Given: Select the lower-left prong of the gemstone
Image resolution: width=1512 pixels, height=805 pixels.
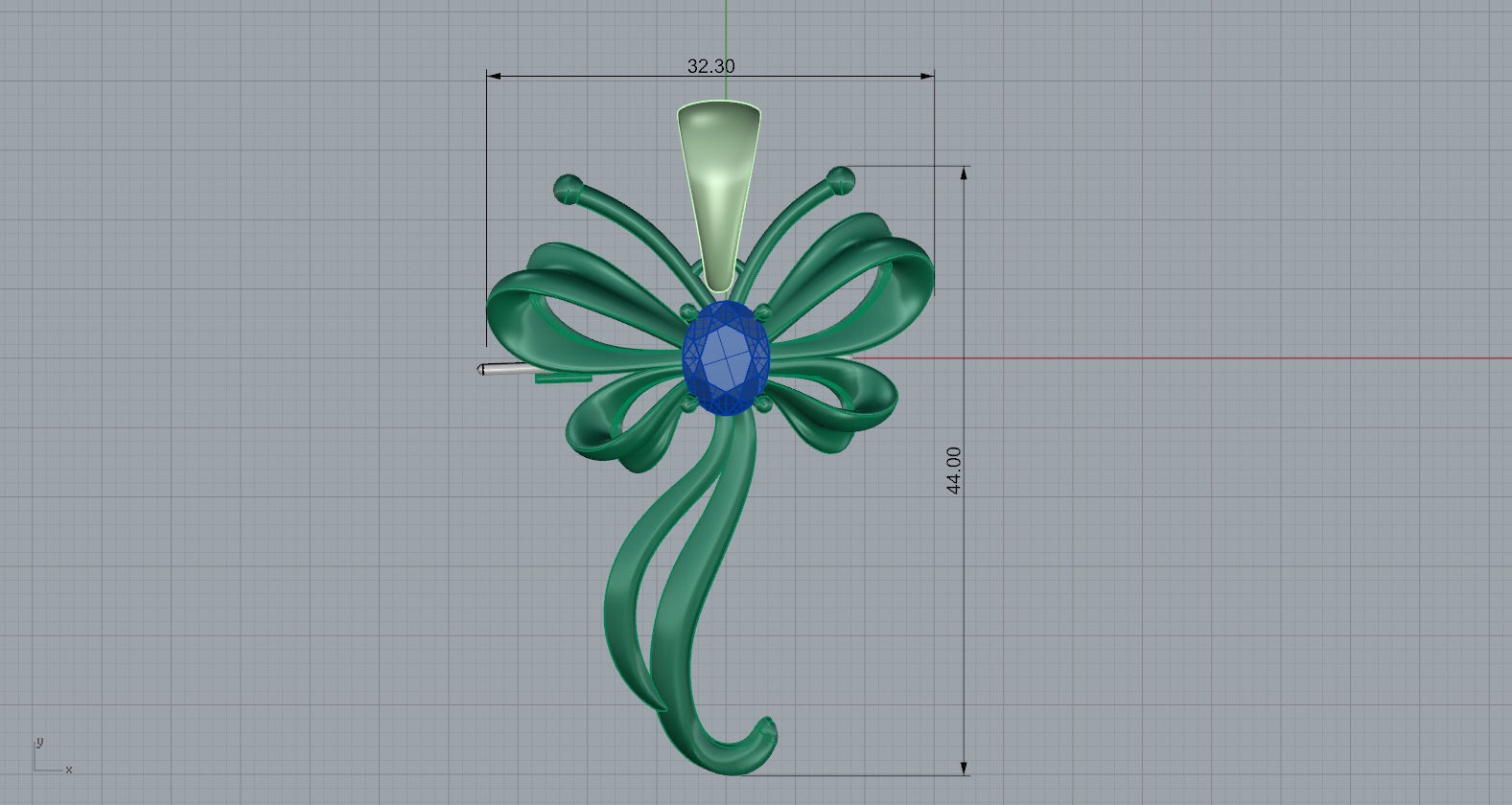Looking at the screenshot, I should point(689,406).
